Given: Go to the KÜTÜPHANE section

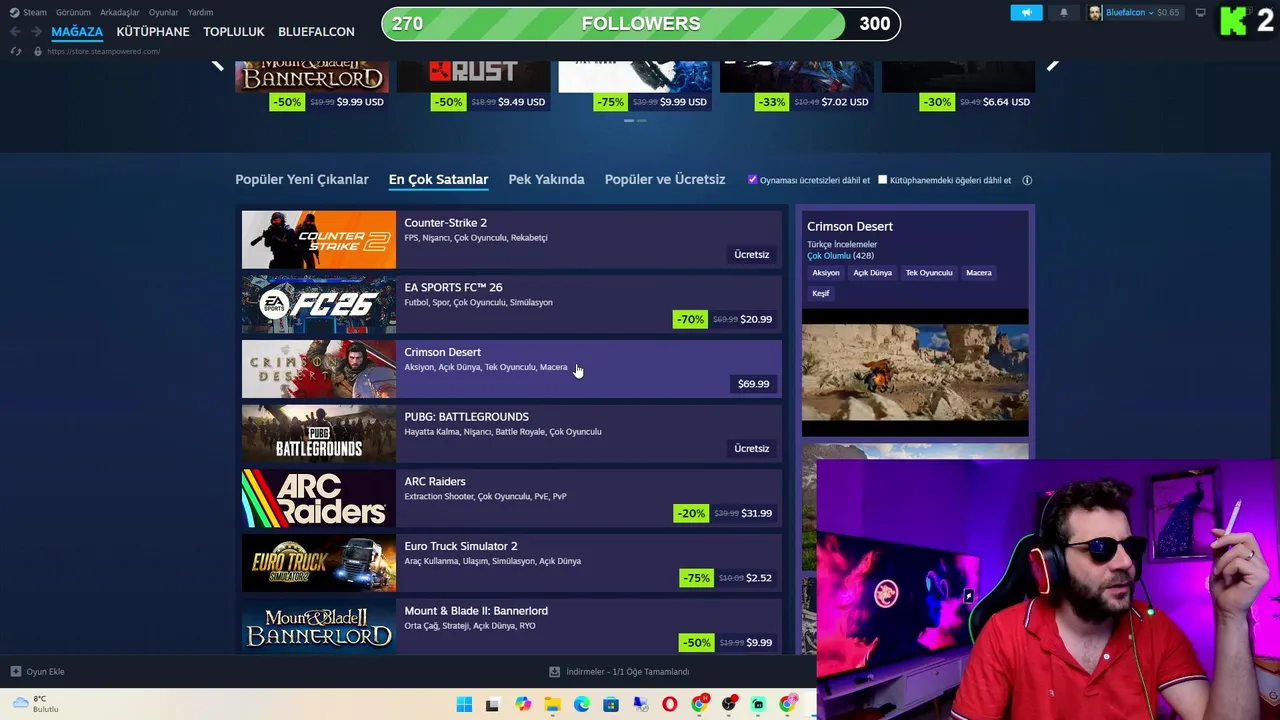Looking at the screenshot, I should tap(153, 32).
